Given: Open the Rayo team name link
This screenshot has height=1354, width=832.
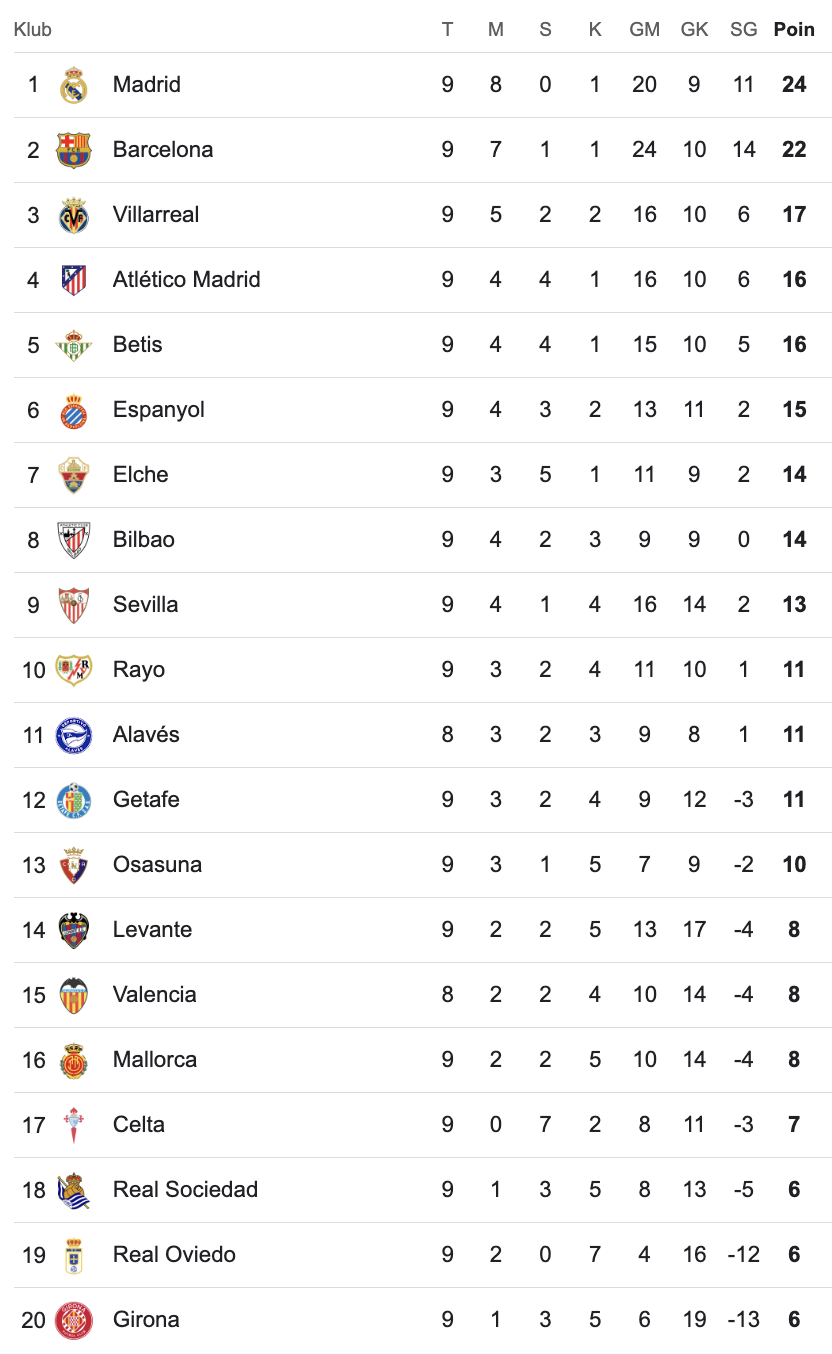Looking at the screenshot, I should [139, 669].
